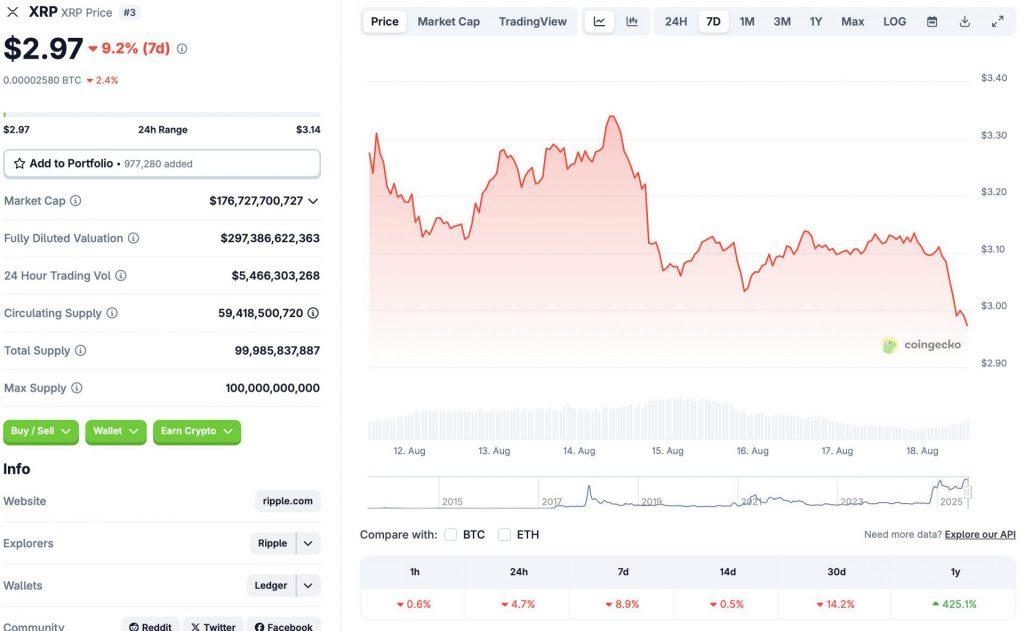
Task: Open the date range calendar icon
Action: click(x=932, y=21)
